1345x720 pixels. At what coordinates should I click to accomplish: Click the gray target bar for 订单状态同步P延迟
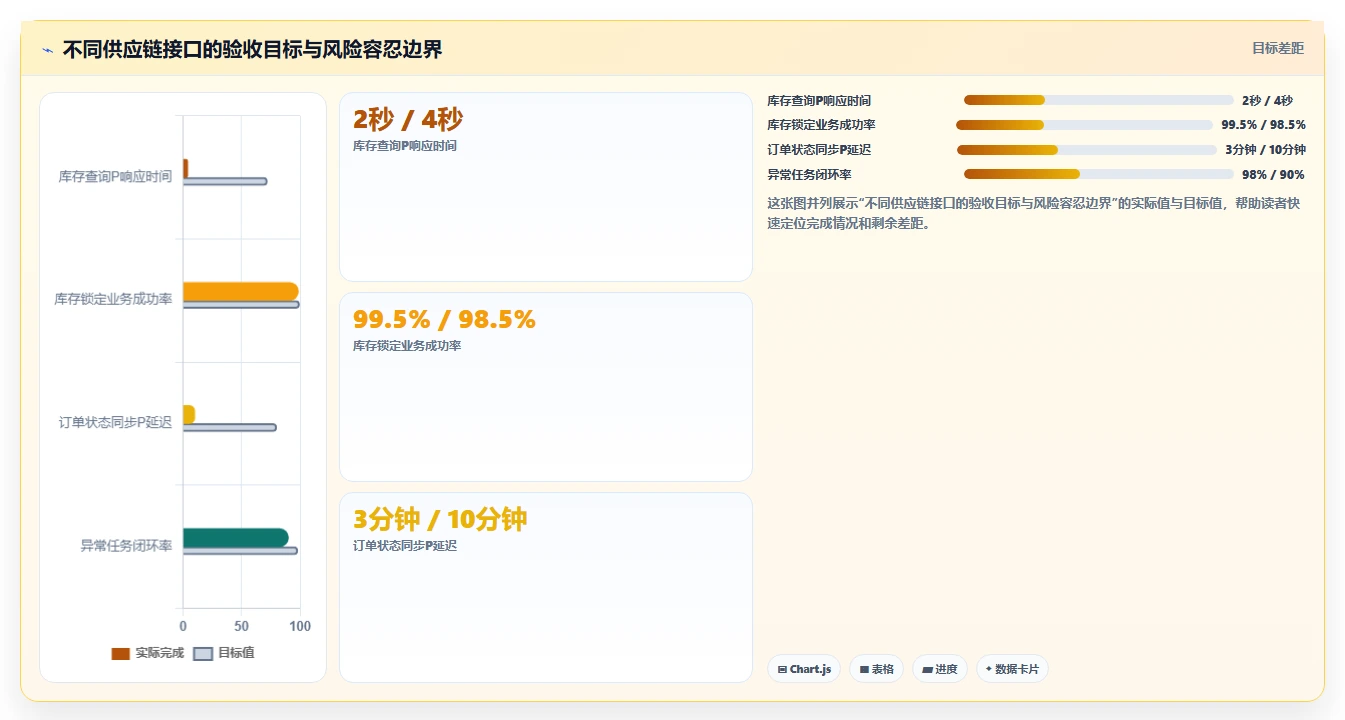click(229, 428)
